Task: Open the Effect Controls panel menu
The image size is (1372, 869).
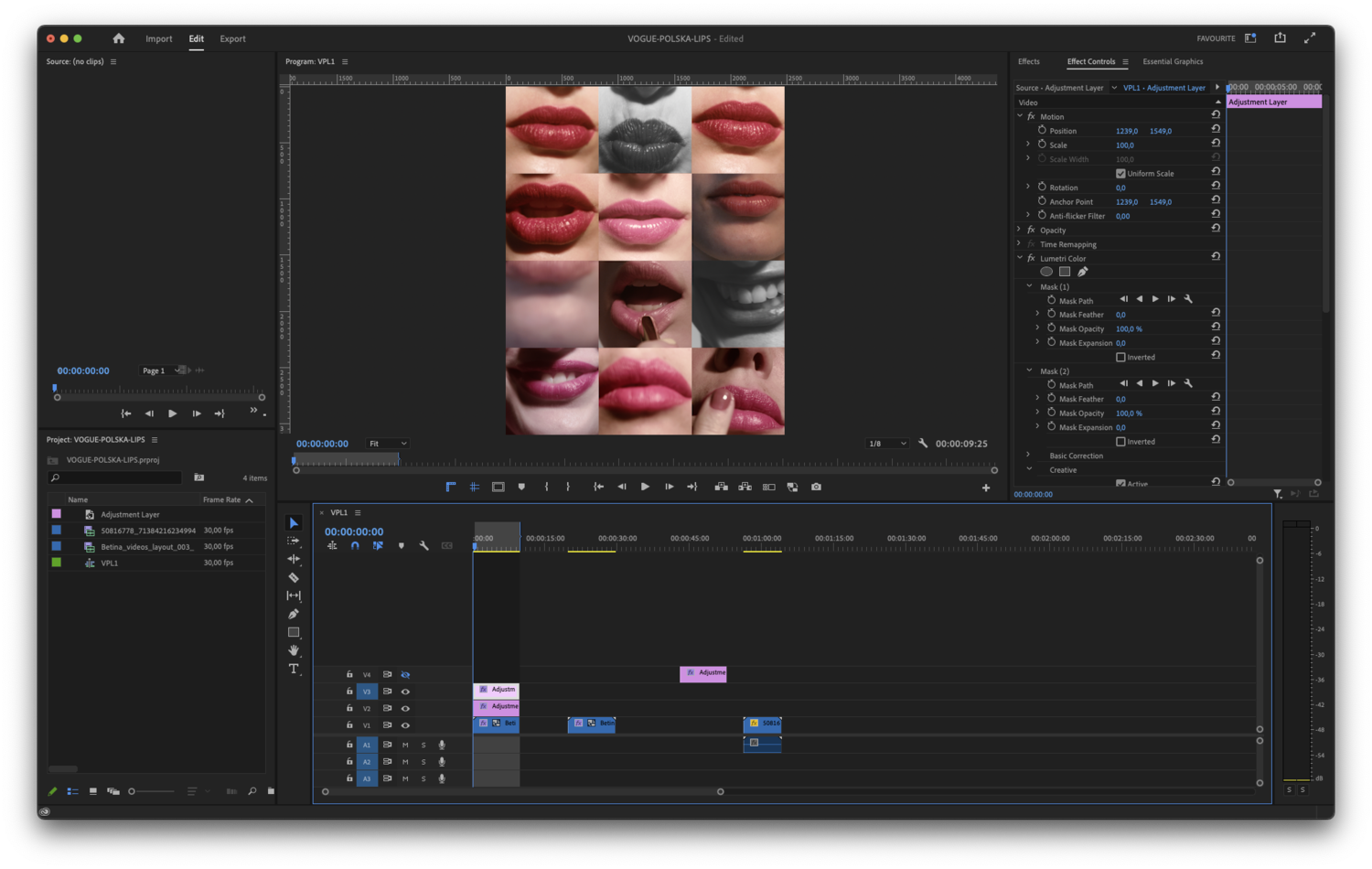Action: pos(1125,62)
